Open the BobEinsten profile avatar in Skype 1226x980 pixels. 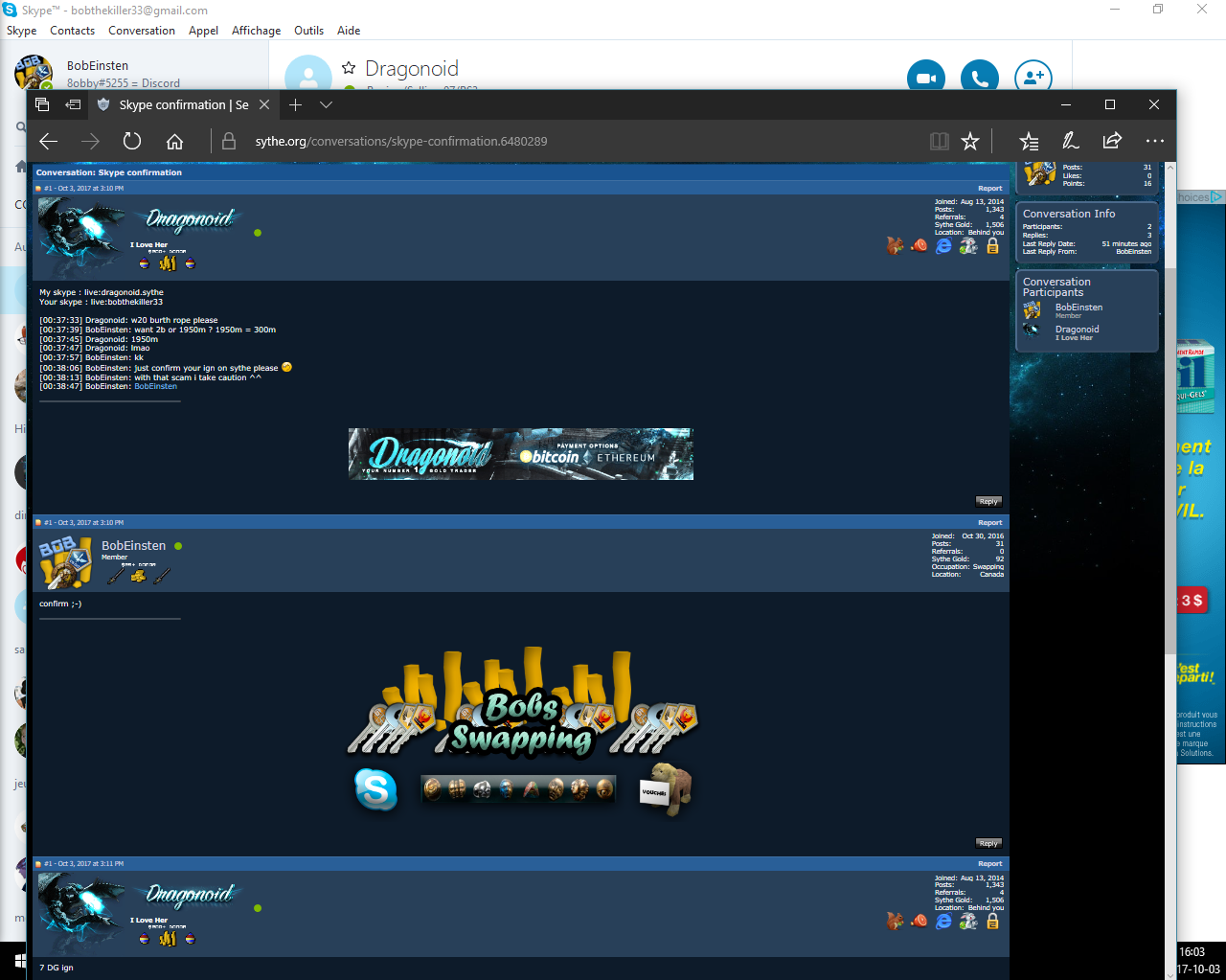(34, 72)
